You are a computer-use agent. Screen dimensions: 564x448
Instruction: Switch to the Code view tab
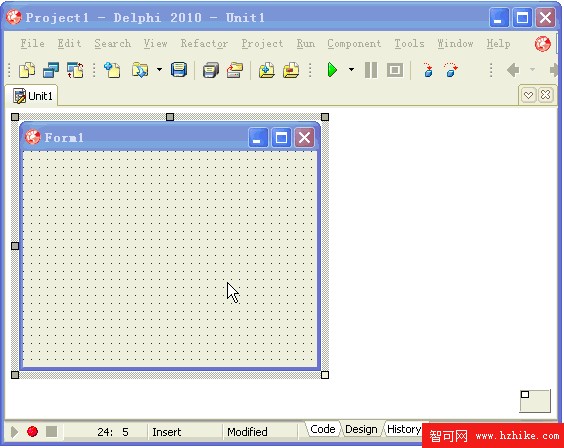(322, 429)
